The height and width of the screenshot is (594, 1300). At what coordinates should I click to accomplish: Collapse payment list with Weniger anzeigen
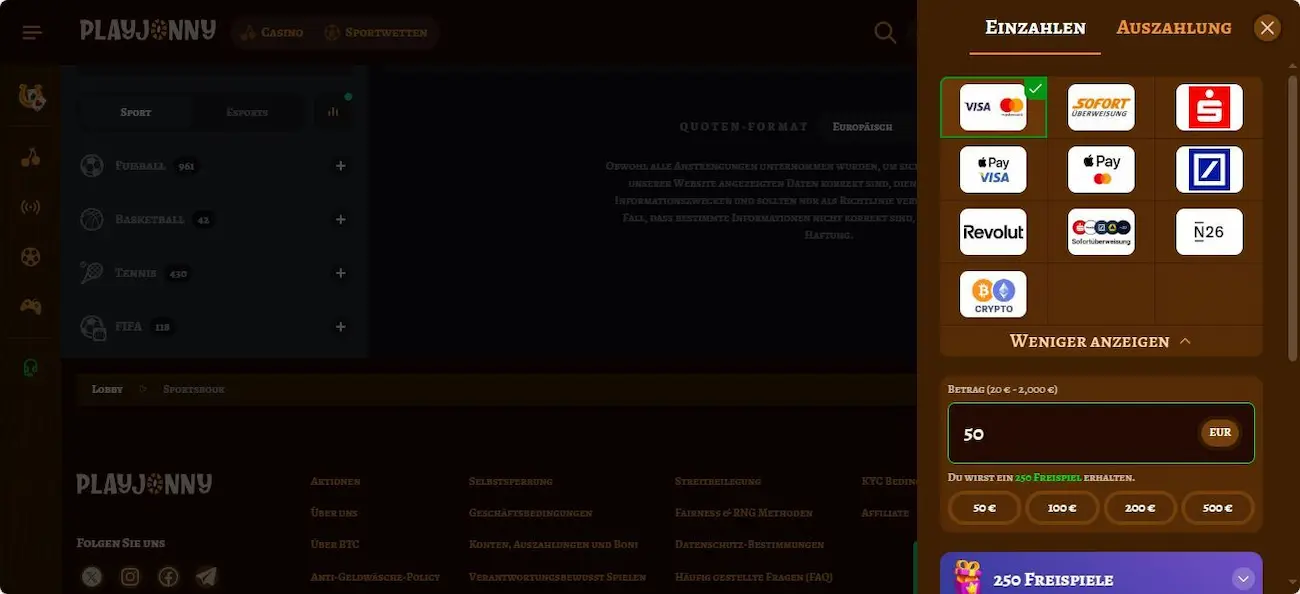(1101, 341)
